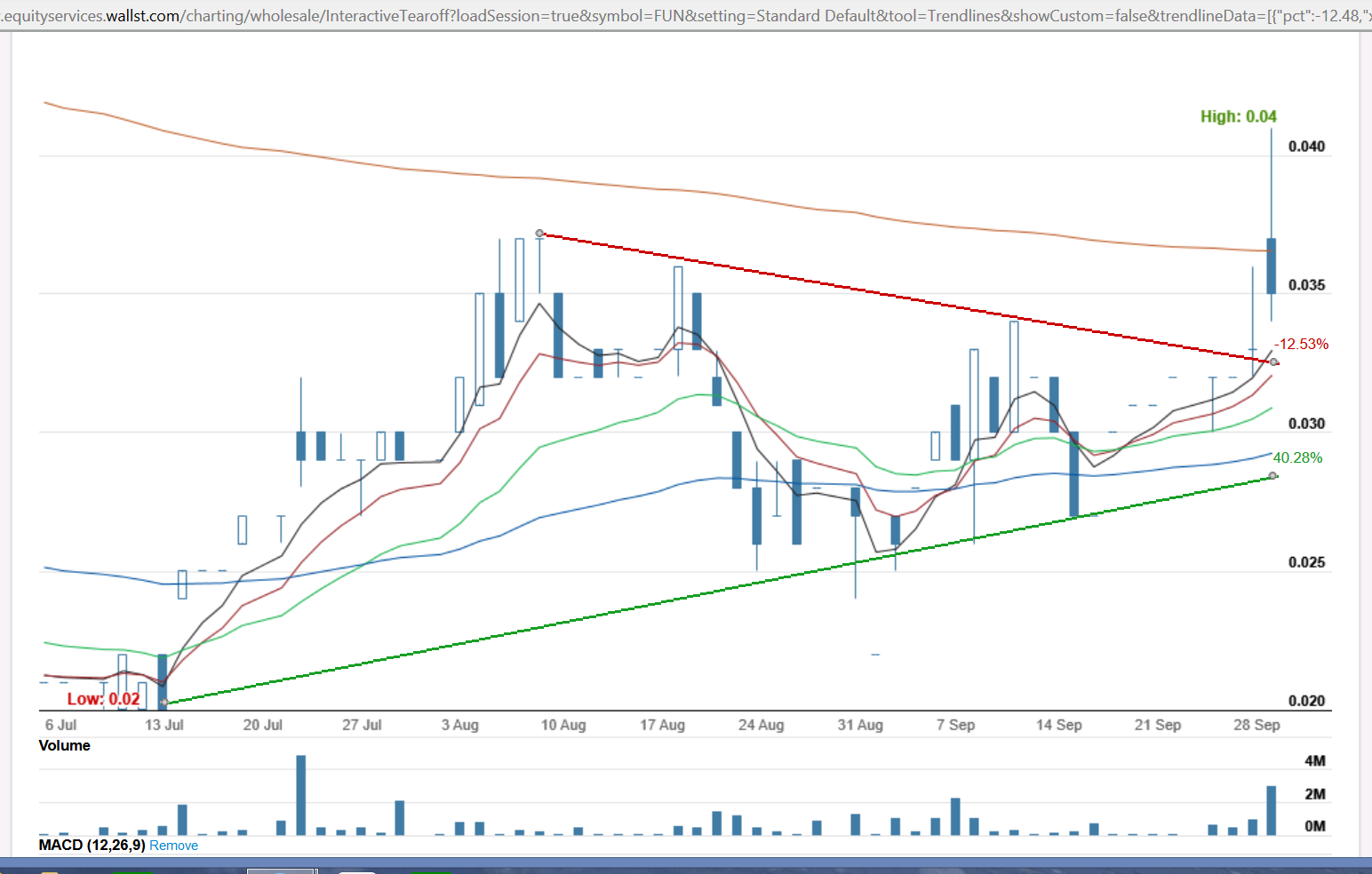1372x874 pixels.
Task: Click green trendline start handle at Low
Action: click(x=164, y=703)
